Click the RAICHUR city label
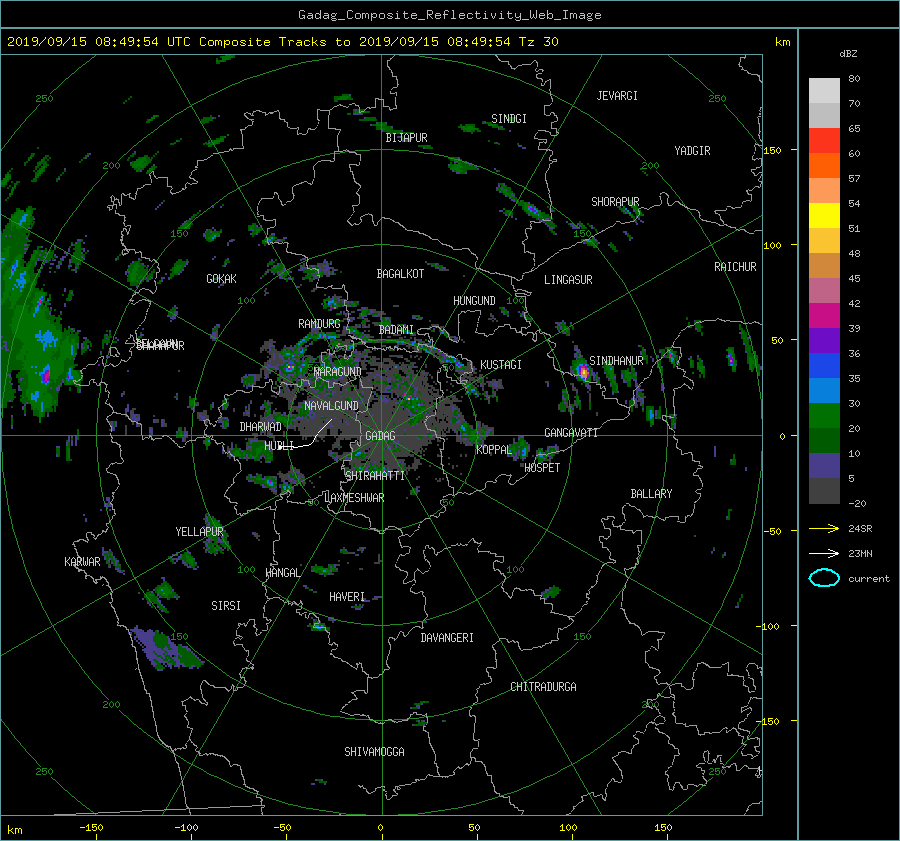 click(735, 267)
